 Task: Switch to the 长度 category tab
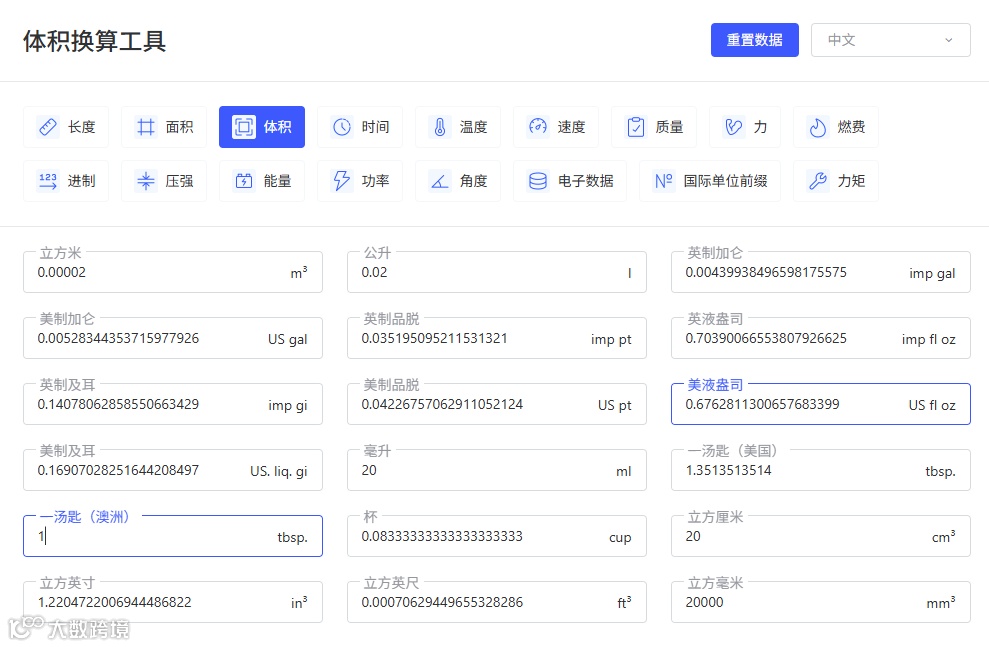coord(66,127)
